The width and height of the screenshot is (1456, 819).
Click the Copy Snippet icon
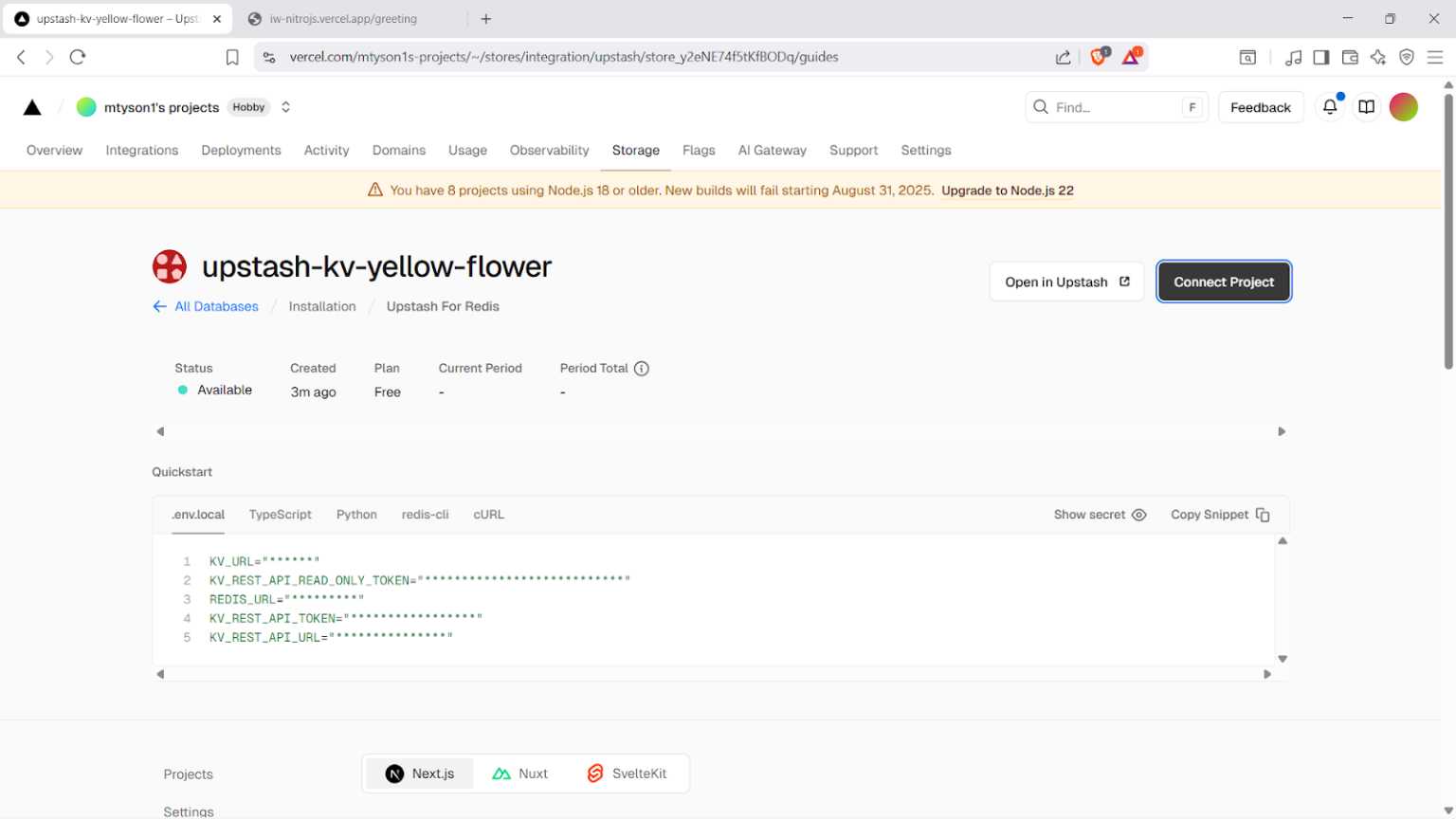1263,514
